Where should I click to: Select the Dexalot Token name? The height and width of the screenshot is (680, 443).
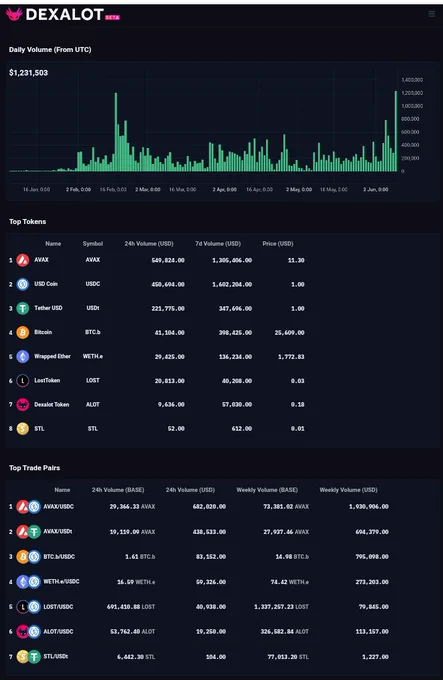click(x=52, y=405)
